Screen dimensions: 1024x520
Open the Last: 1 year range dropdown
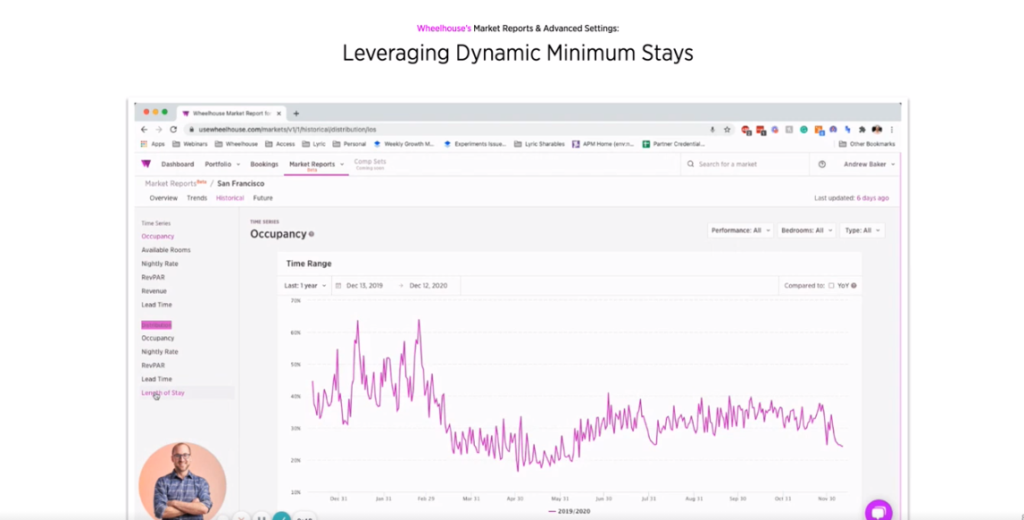click(304, 285)
